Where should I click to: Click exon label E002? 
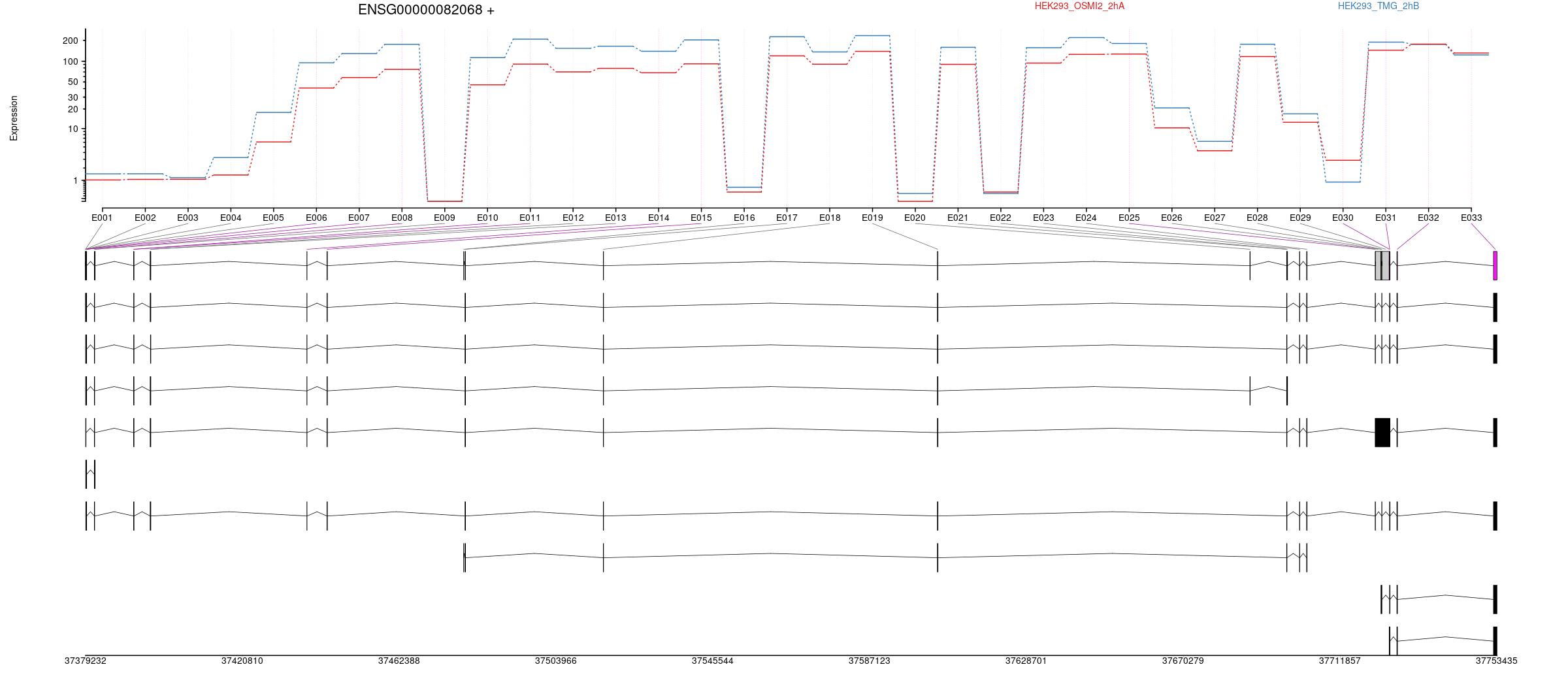[x=145, y=218]
